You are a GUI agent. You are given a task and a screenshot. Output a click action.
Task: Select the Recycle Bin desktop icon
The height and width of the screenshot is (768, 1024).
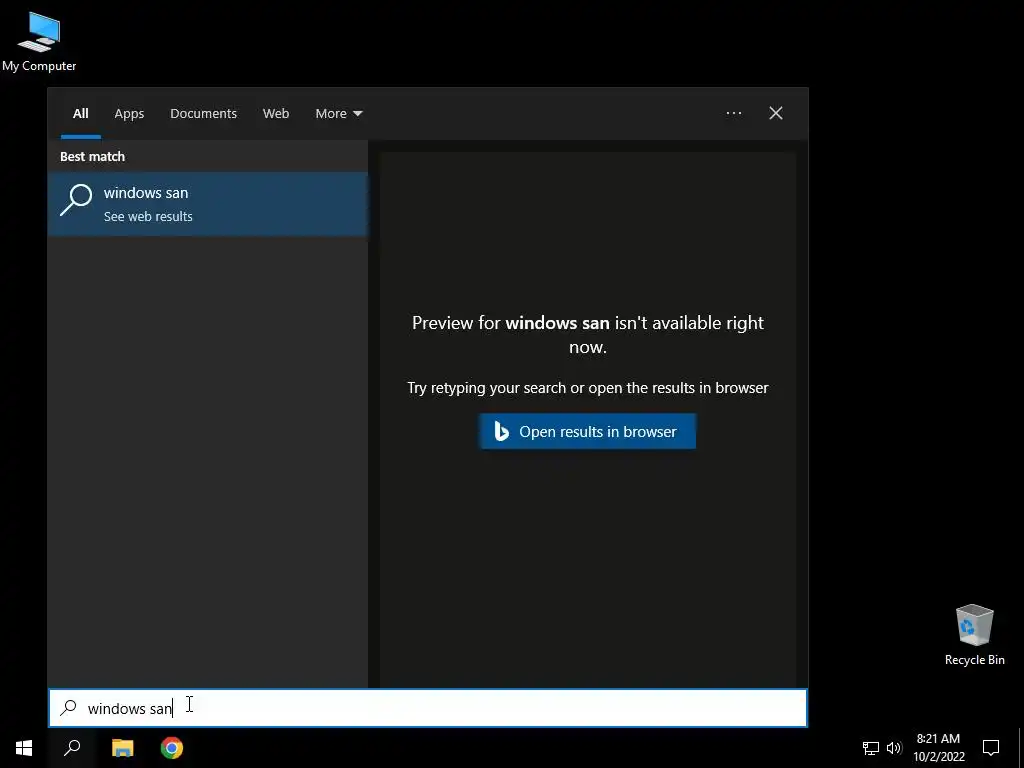tap(974, 634)
